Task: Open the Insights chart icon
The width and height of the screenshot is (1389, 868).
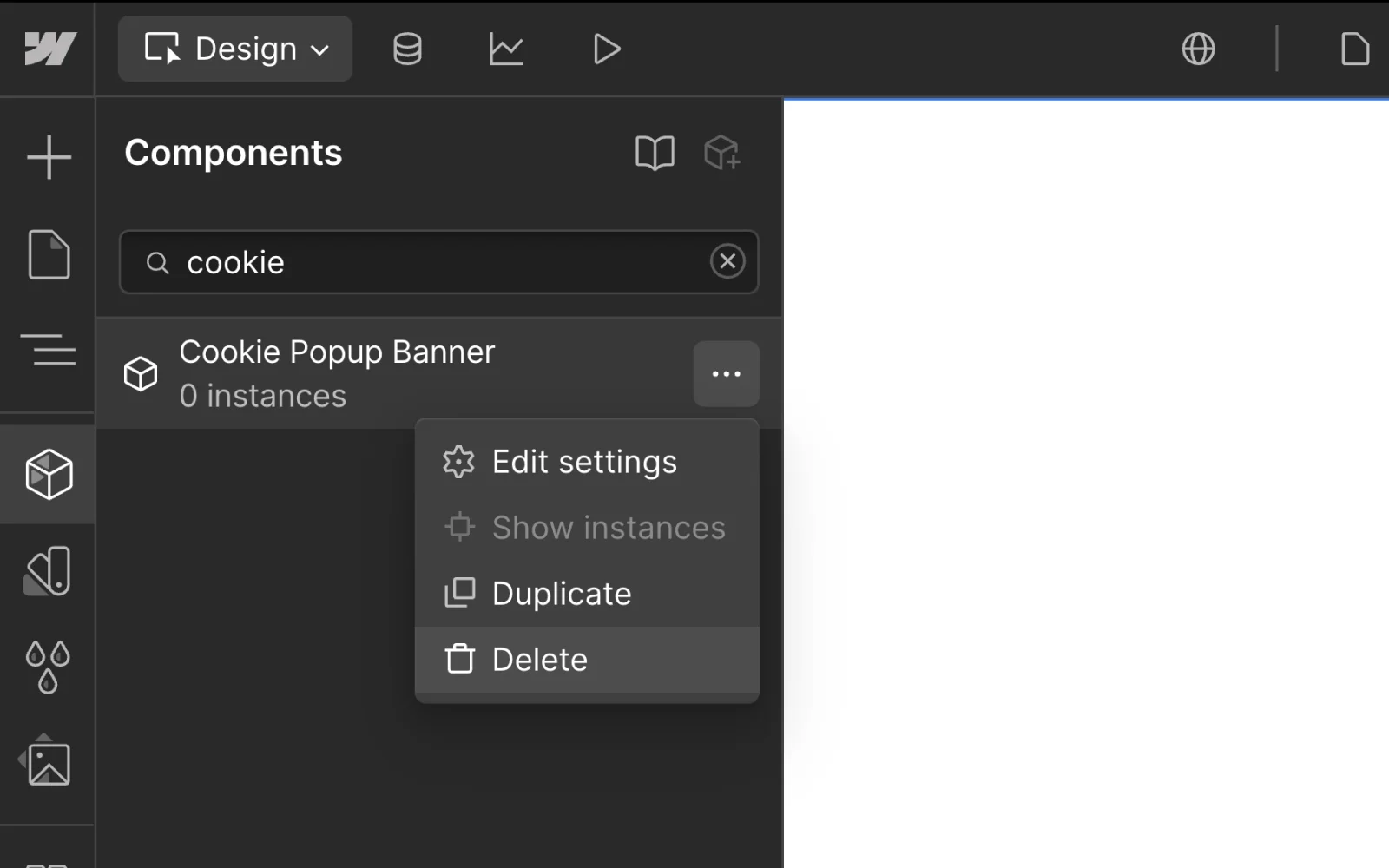Action: click(506, 49)
